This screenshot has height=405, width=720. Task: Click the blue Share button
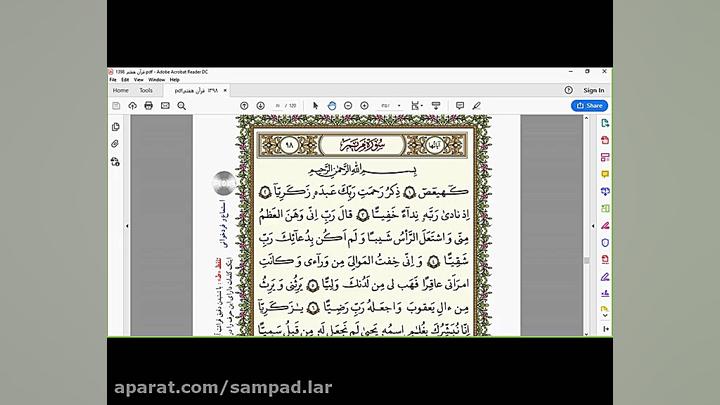click(x=589, y=106)
